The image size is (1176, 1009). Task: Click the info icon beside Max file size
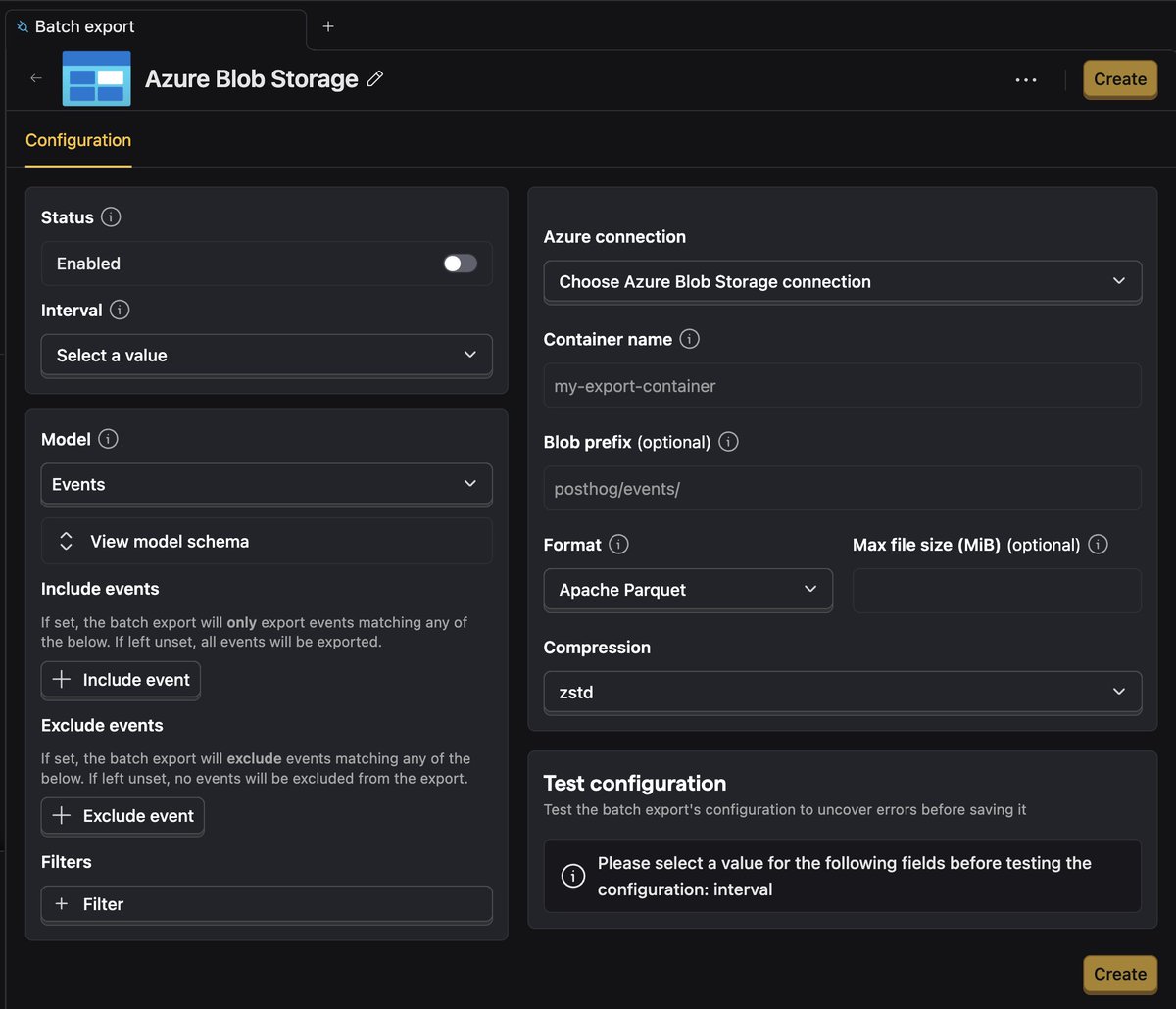click(x=1098, y=545)
